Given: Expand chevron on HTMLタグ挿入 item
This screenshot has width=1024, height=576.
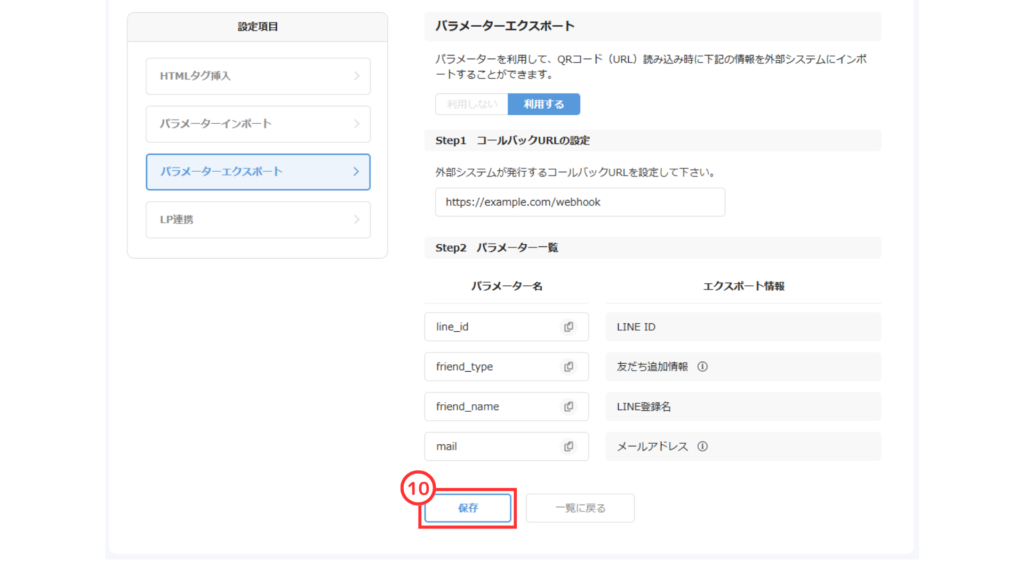Looking at the screenshot, I should coord(357,76).
